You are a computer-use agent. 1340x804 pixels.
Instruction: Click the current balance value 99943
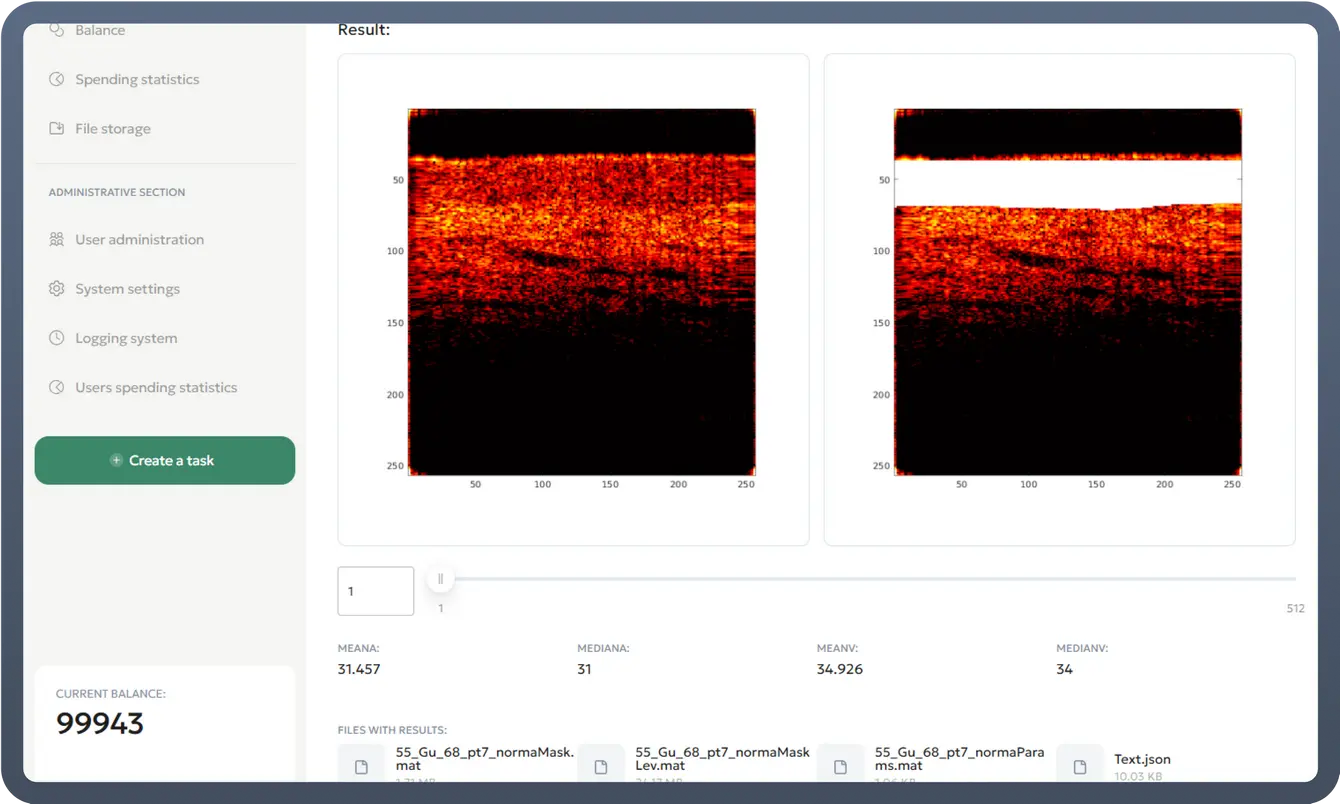pyautogui.click(x=100, y=723)
